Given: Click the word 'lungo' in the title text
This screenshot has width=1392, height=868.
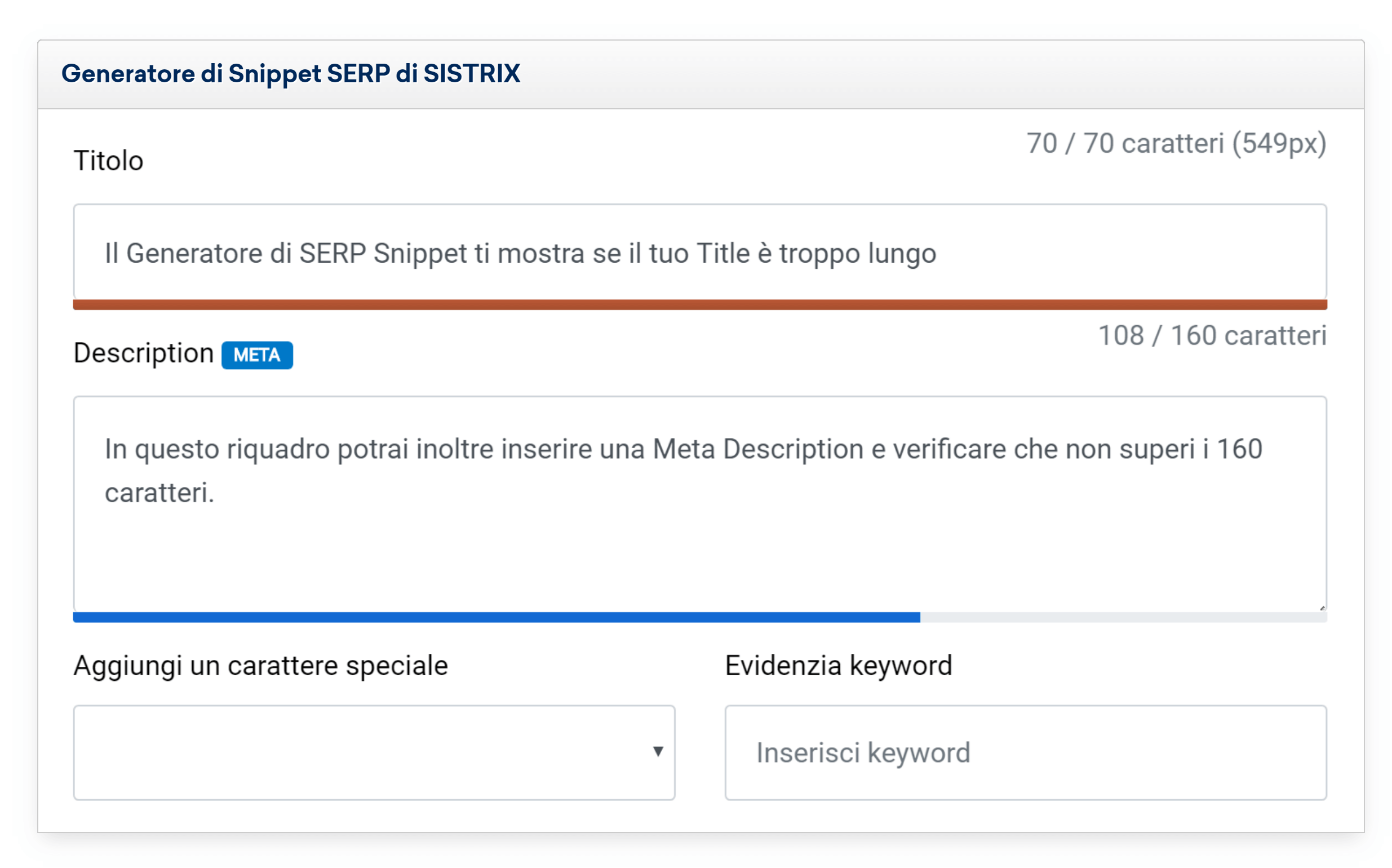Looking at the screenshot, I should [901, 254].
